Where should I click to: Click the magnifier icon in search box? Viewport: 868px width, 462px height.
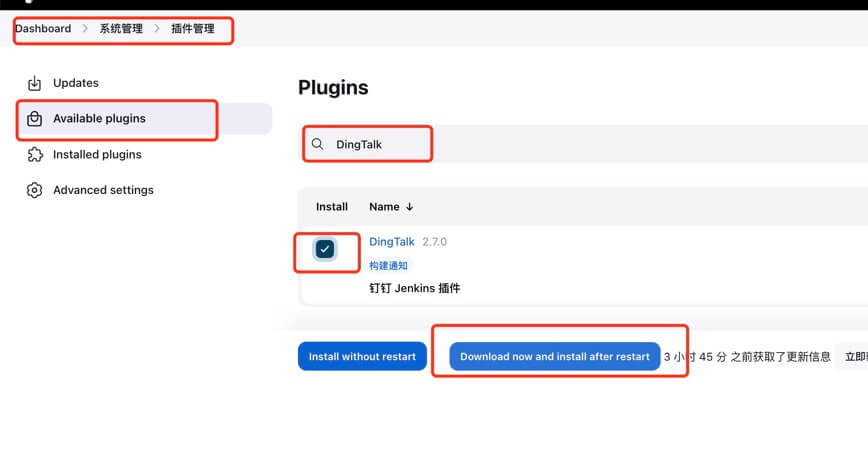(x=318, y=144)
